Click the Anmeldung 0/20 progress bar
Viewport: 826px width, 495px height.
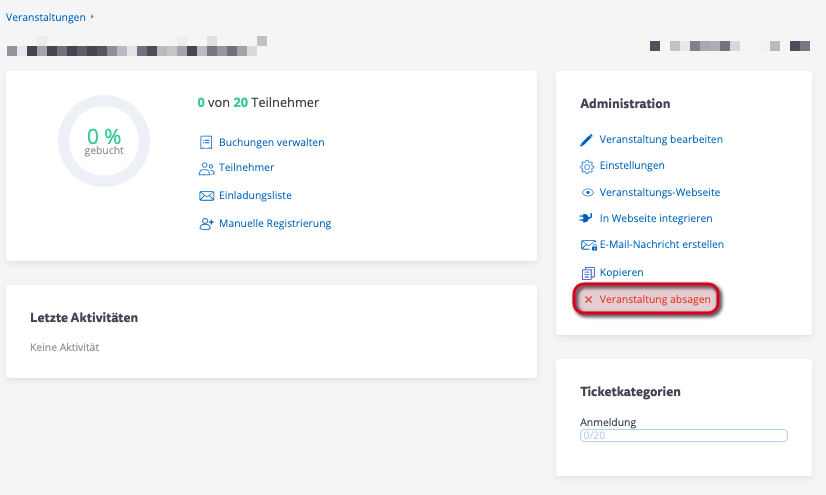click(684, 436)
